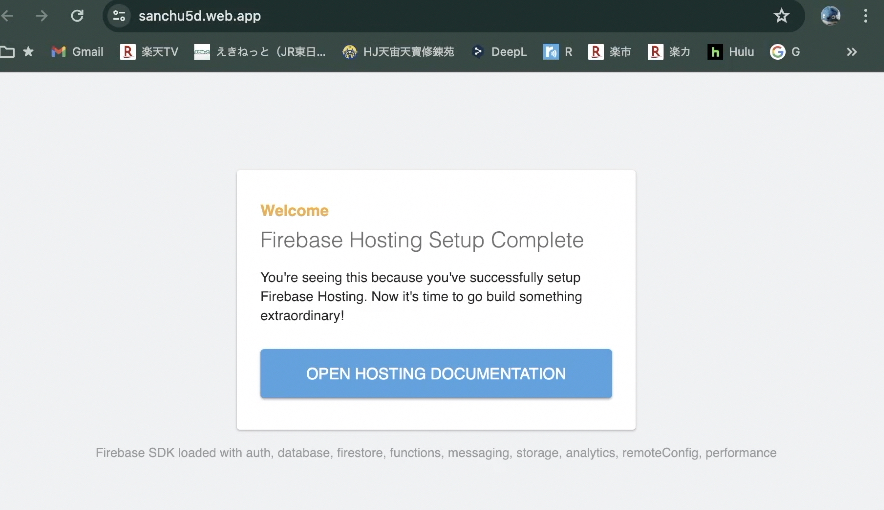Open the bookmarks folder icon at far left

(x=8, y=52)
